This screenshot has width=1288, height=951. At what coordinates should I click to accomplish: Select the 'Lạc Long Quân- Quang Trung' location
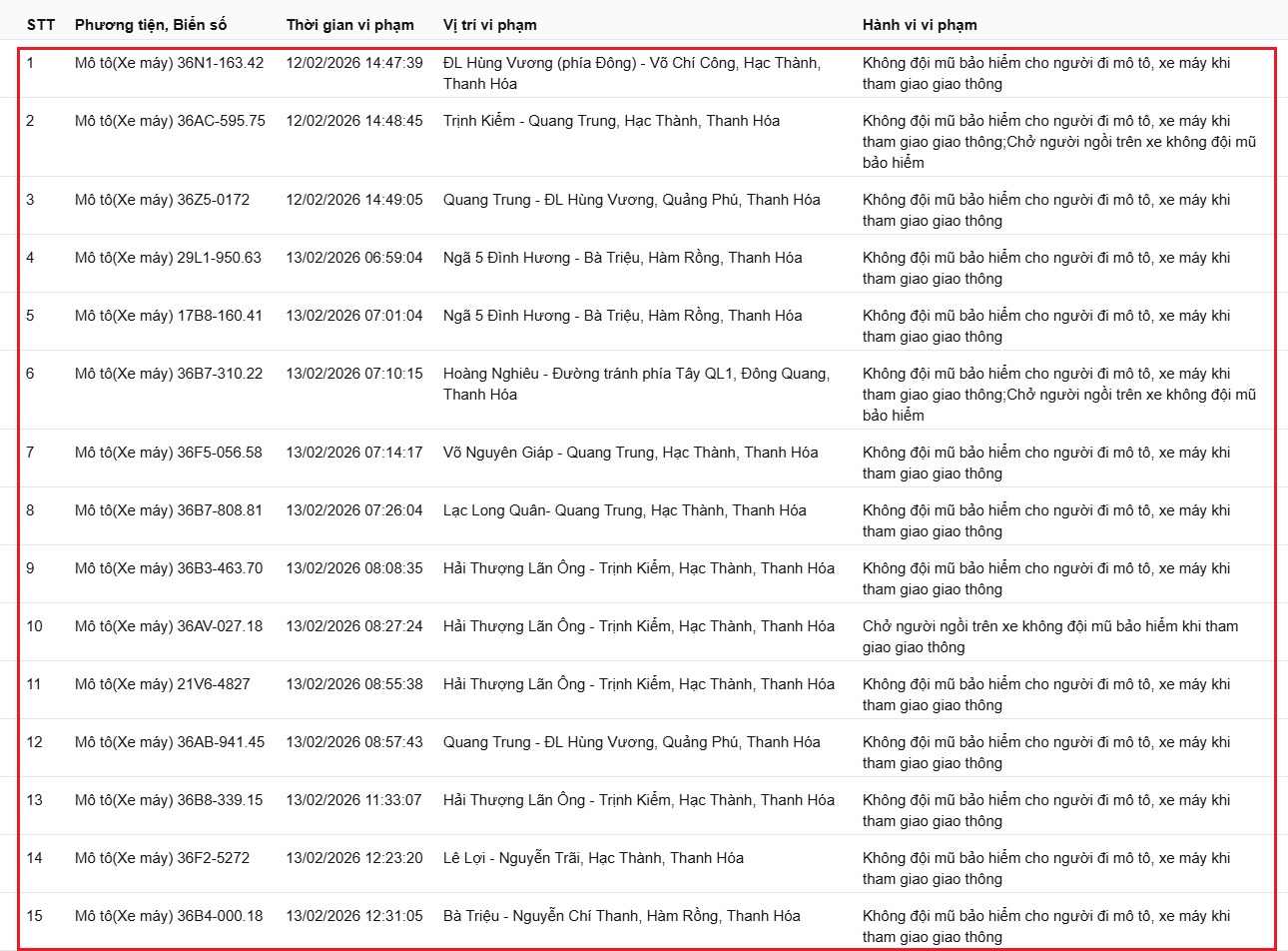624,510
